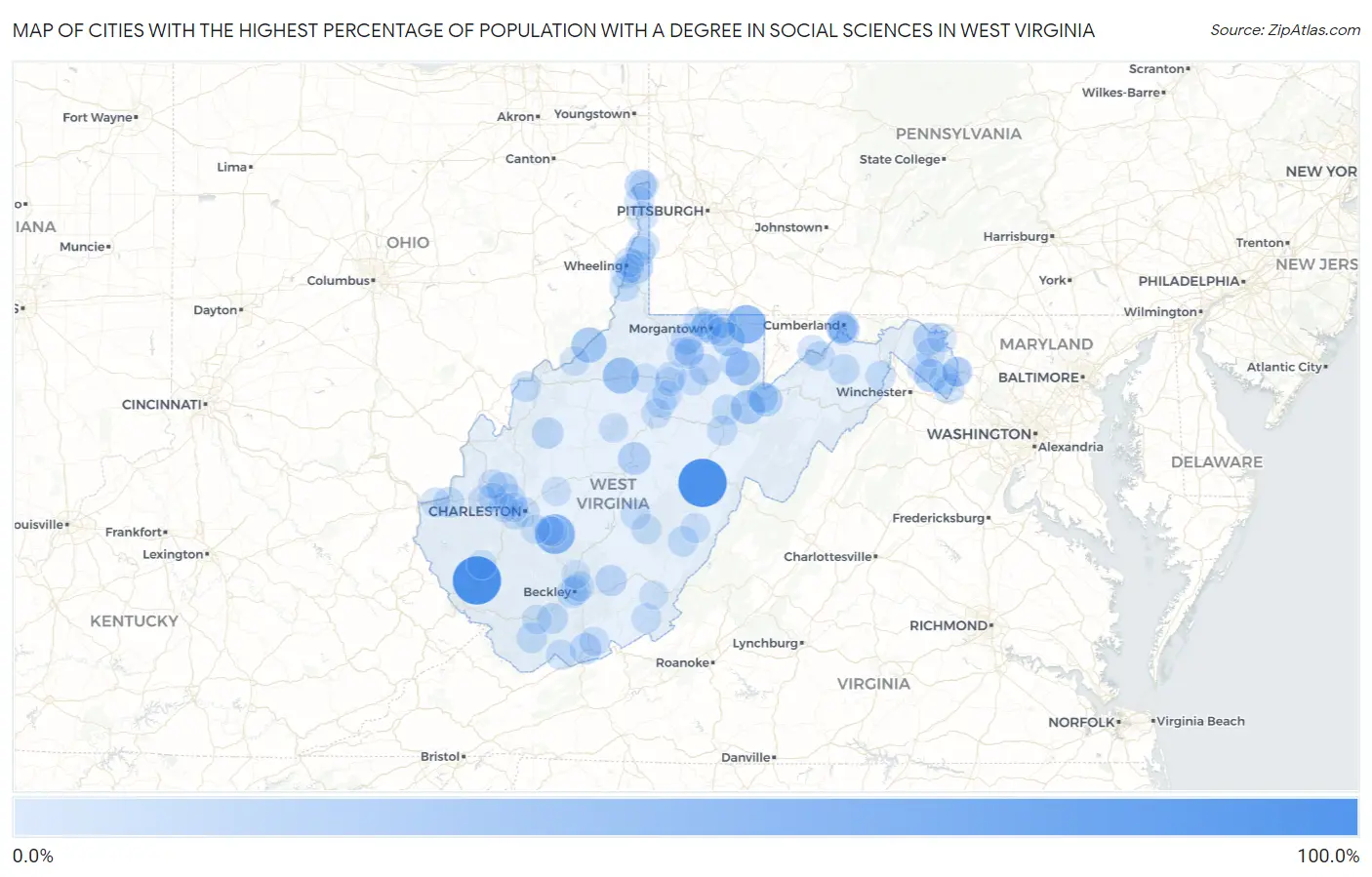Click the large dark bubble in central West Virginia
This screenshot has width=1372, height=877.
(703, 482)
